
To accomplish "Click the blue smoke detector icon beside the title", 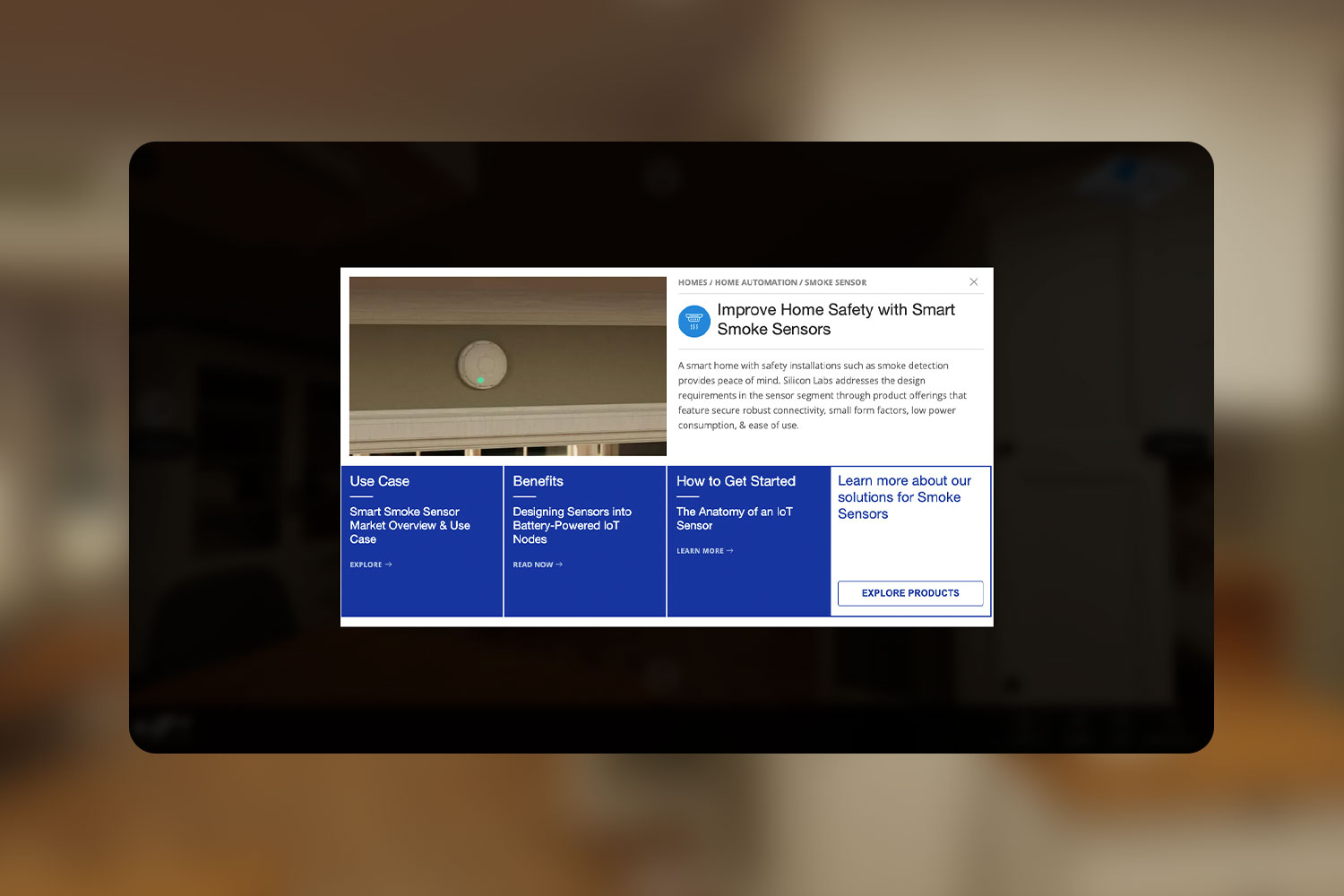I will pyautogui.click(x=694, y=321).
